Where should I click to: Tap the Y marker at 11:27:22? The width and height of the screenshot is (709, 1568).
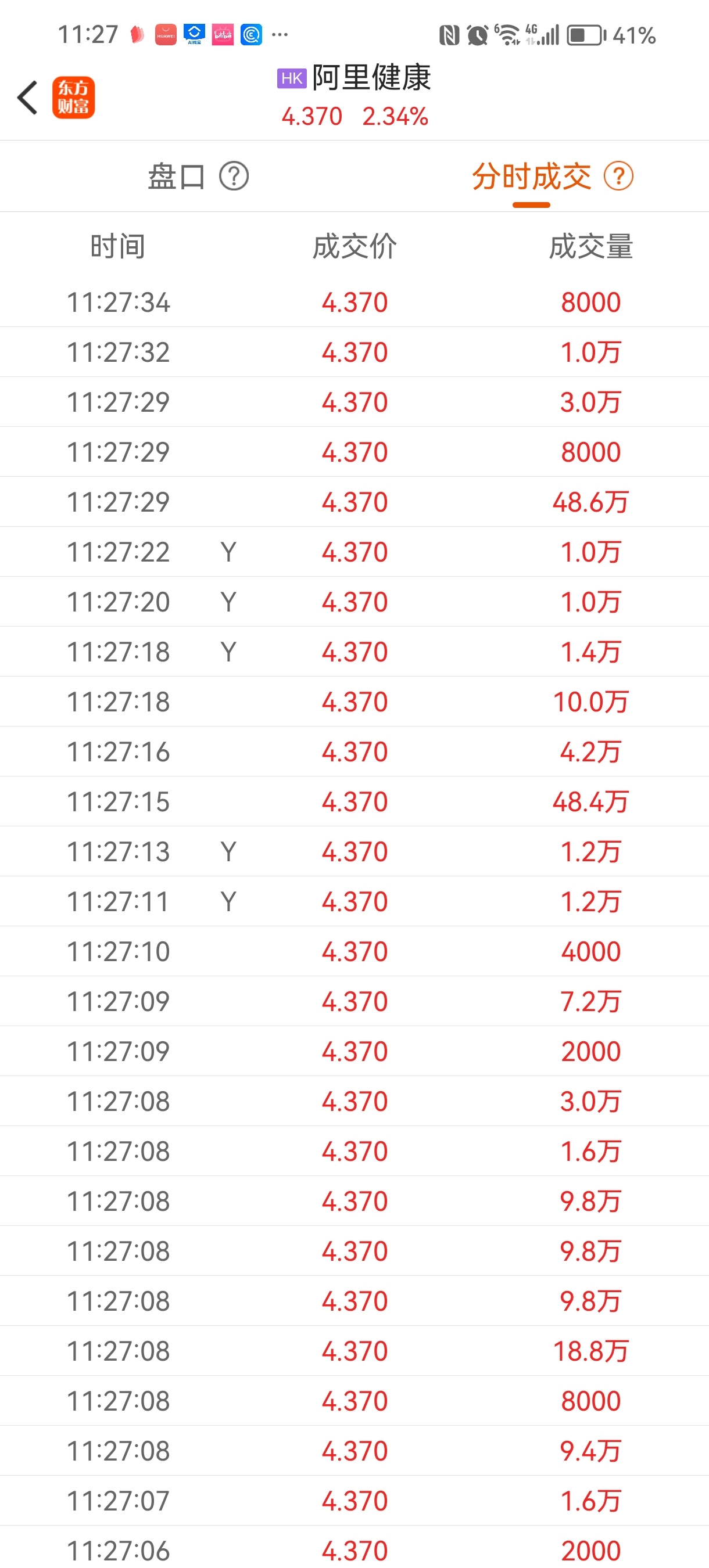coord(228,552)
